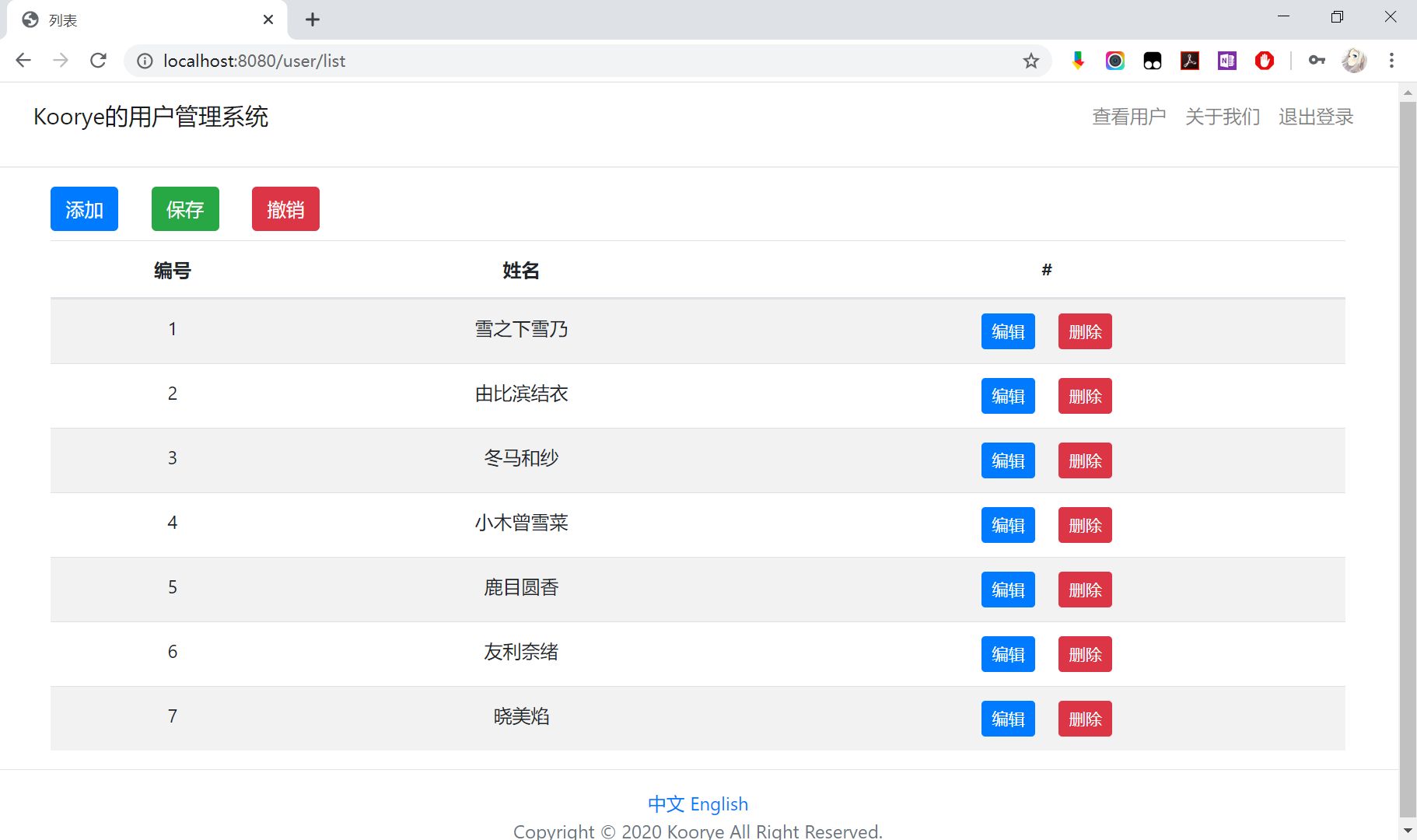1417x840 pixels.
Task: Delete the user 晓美焰
Action: (x=1084, y=719)
